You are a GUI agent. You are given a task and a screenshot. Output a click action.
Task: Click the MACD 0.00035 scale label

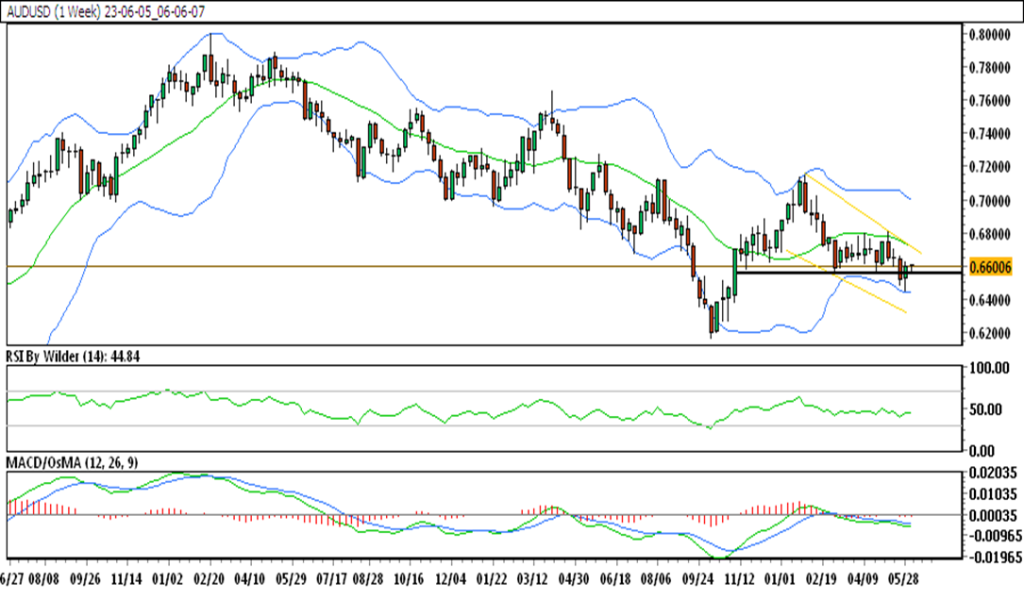click(x=994, y=516)
